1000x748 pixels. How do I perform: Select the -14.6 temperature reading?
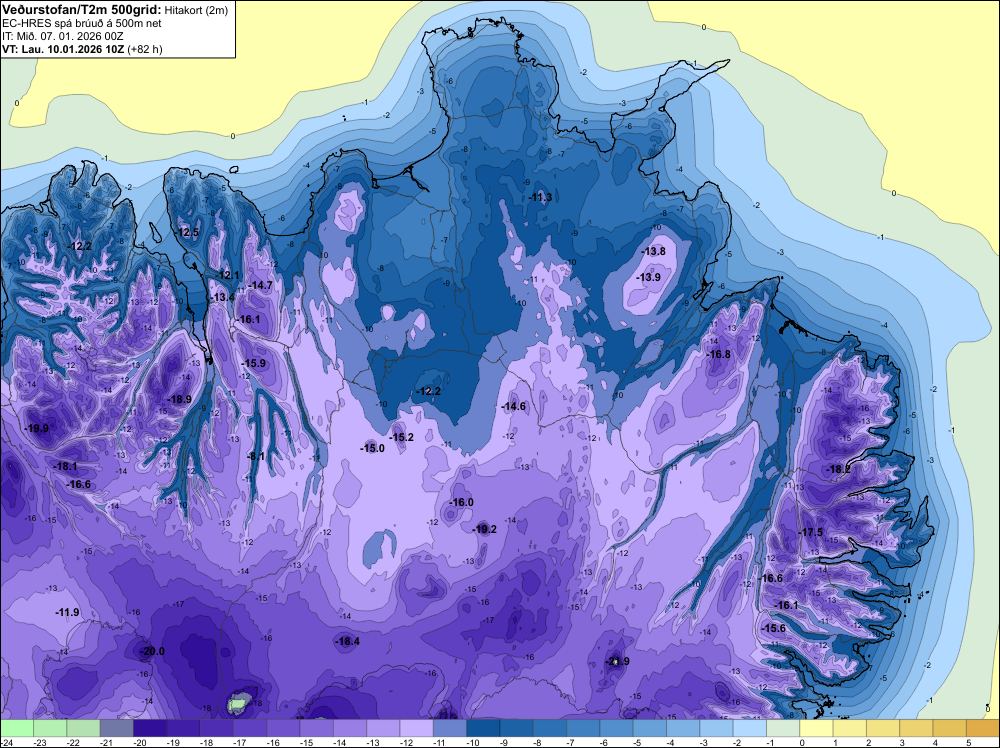click(513, 406)
